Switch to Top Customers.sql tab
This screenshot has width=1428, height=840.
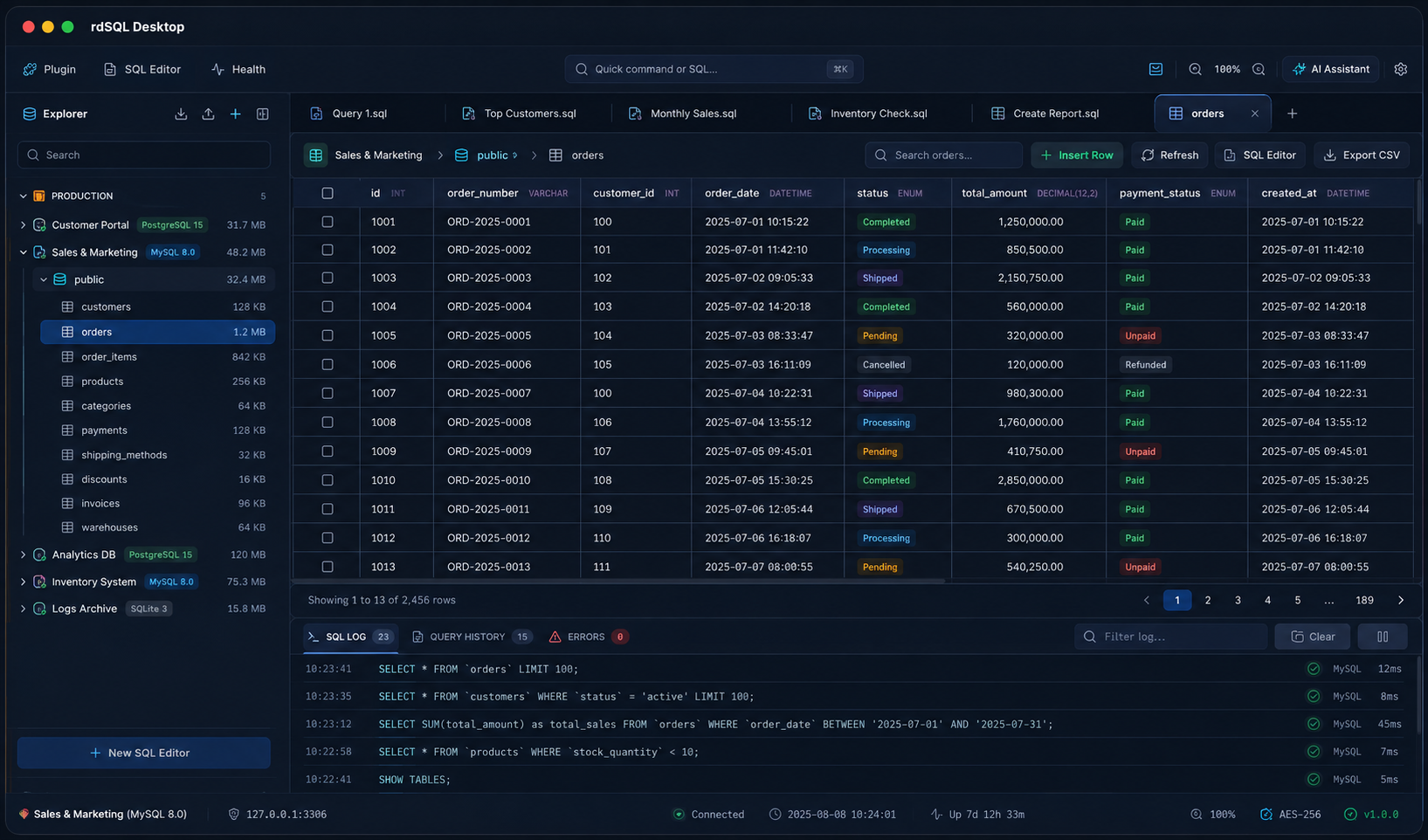(x=519, y=114)
